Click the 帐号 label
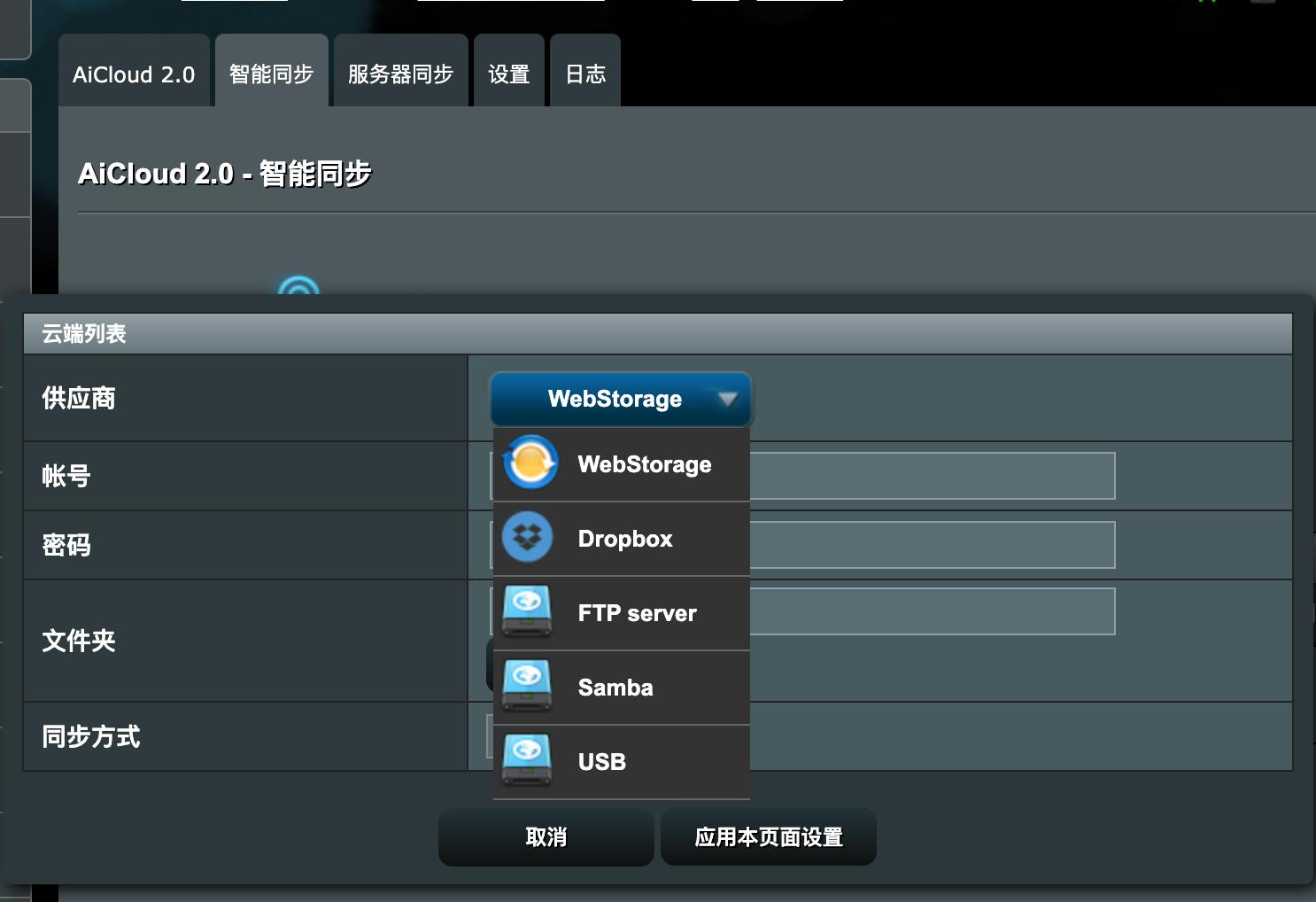The width and height of the screenshot is (1316, 902). click(x=66, y=476)
